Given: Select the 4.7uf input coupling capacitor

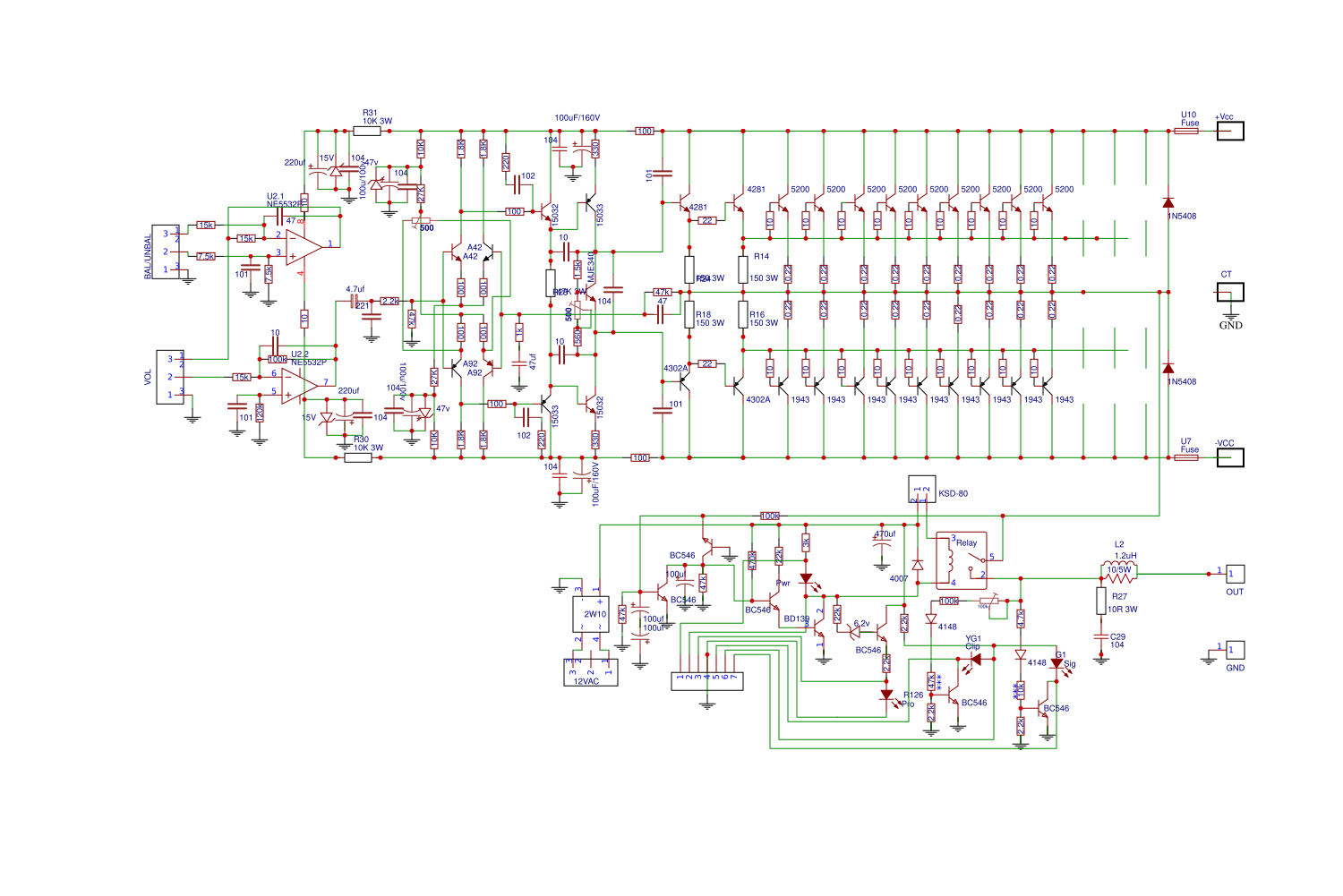Looking at the screenshot, I should tap(354, 301).
